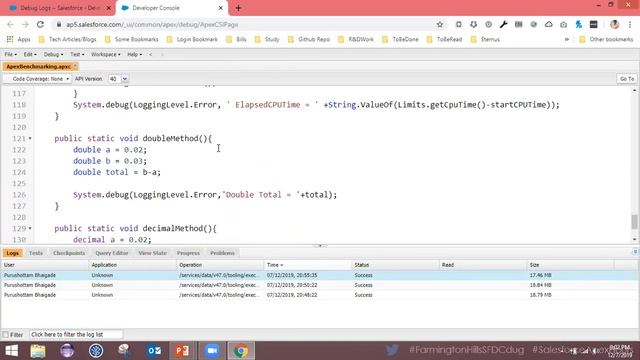
Task: Collapse doubleMethod code fold at line 121
Action: point(30,139)
